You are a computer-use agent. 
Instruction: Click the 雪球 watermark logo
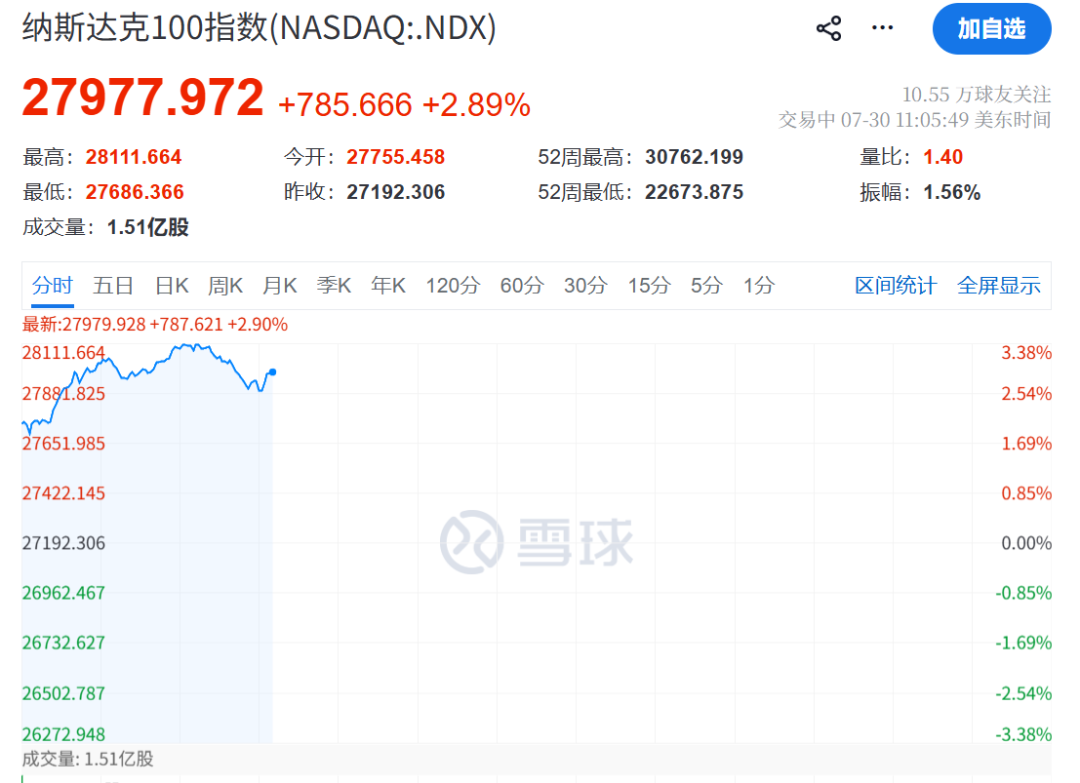537,542
